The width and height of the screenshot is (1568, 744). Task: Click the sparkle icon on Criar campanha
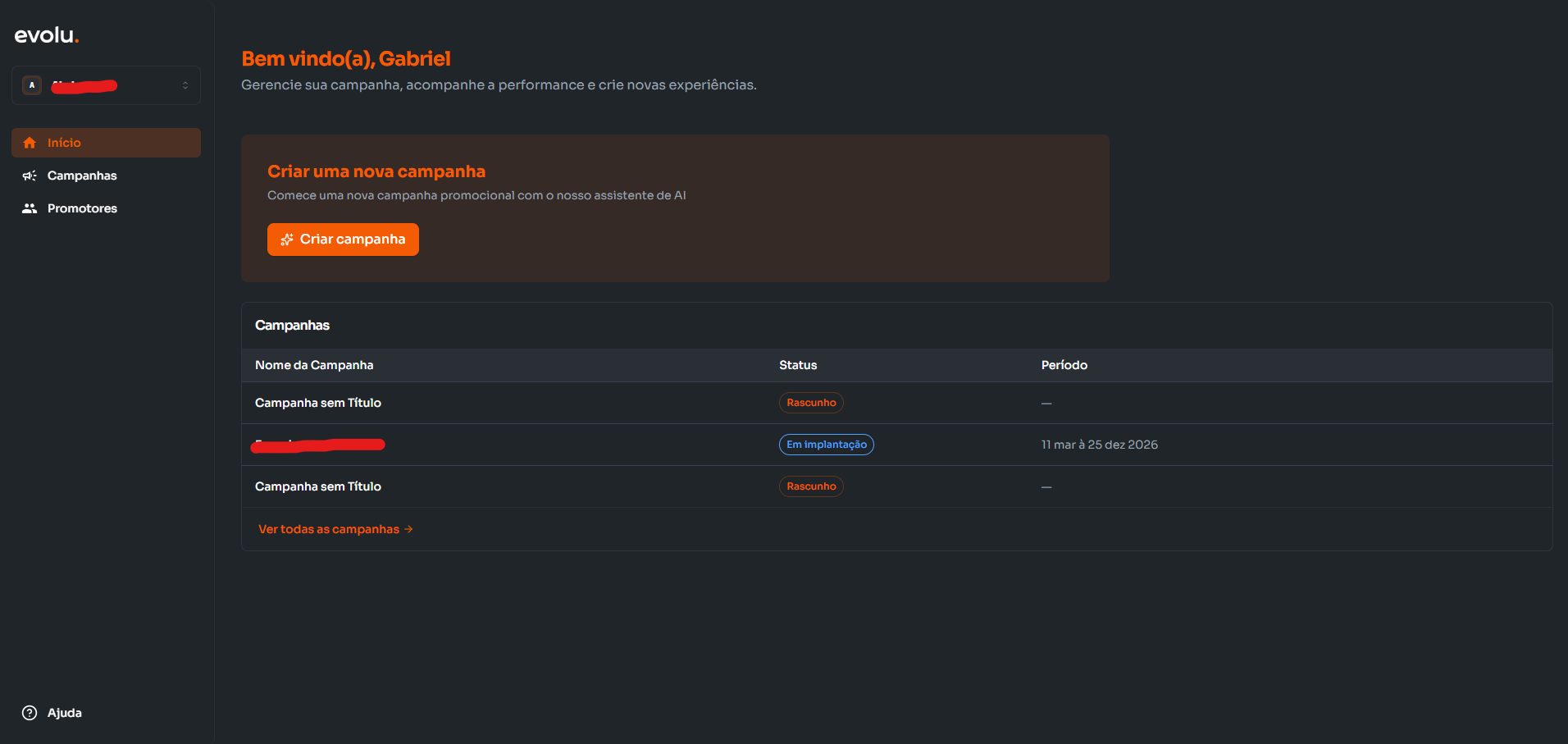286,240
